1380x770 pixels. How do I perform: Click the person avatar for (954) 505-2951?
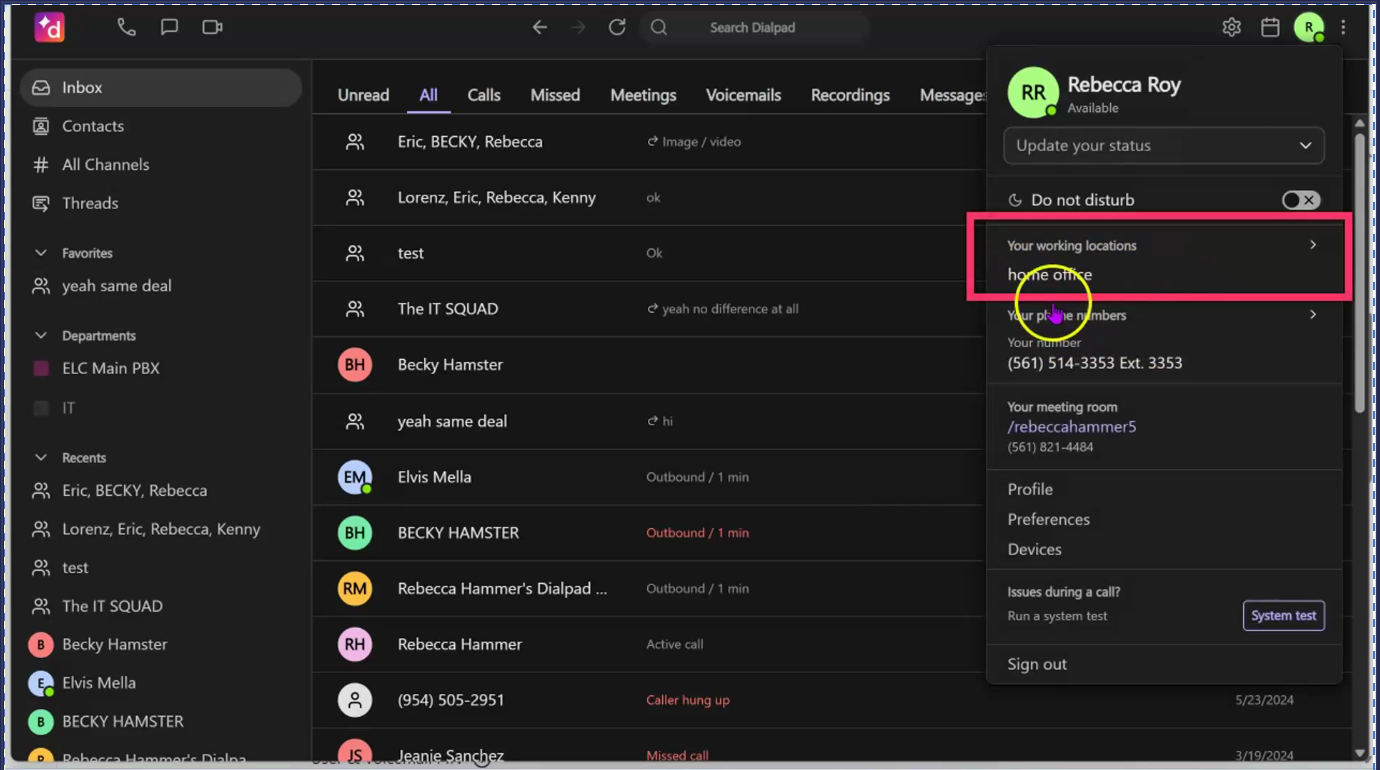355,700
